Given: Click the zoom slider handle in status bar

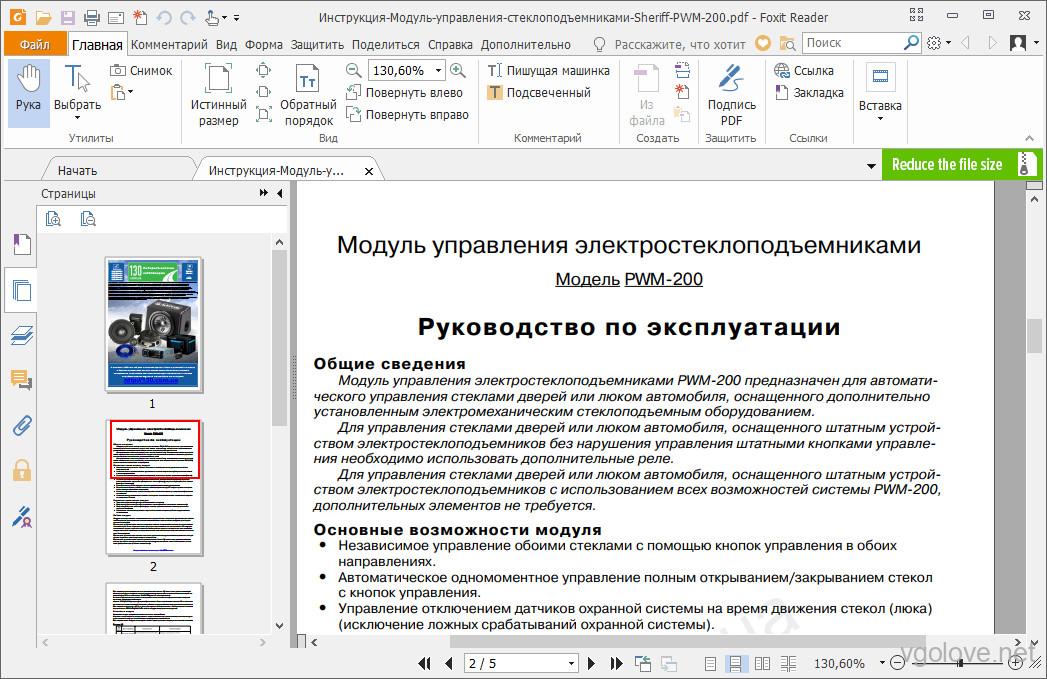Looking at the screenshot, I should [960, 663].
